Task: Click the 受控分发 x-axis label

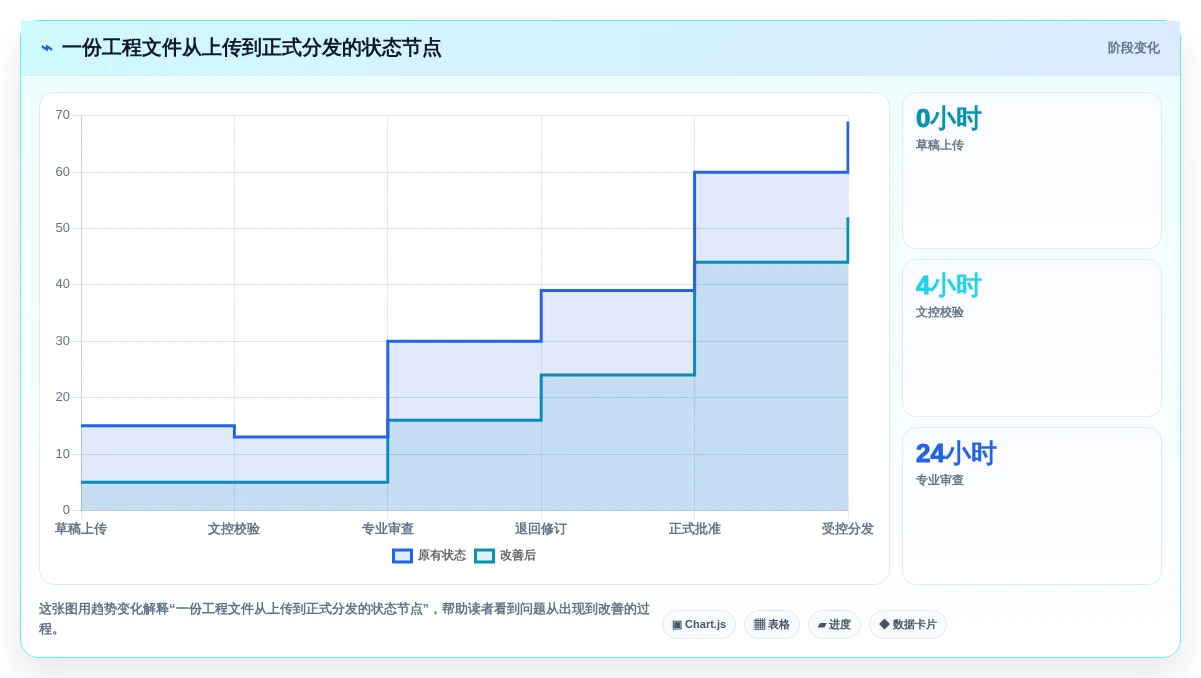Action: coord(848,528)
